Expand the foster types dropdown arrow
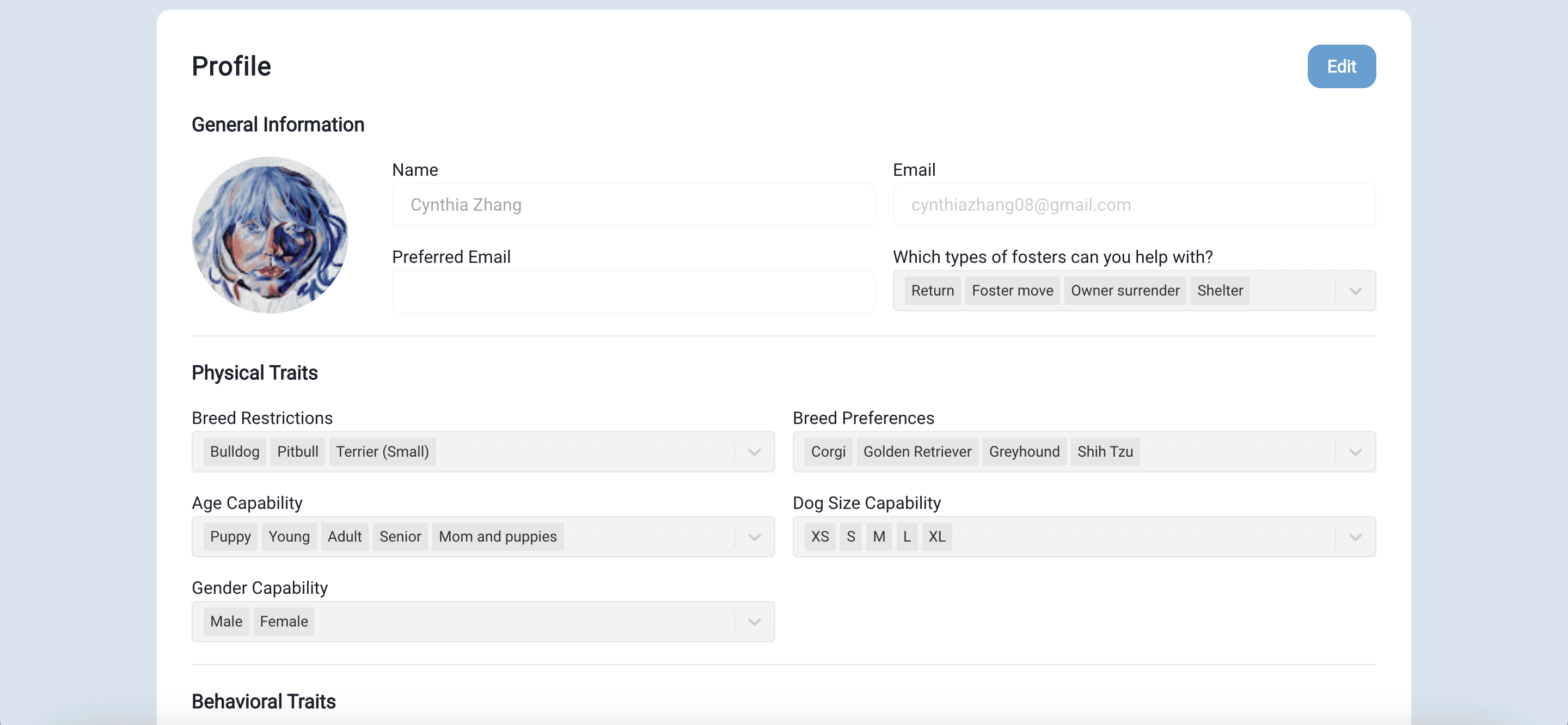Screen dimensions: 1568x725 (x=1355, y=291)
